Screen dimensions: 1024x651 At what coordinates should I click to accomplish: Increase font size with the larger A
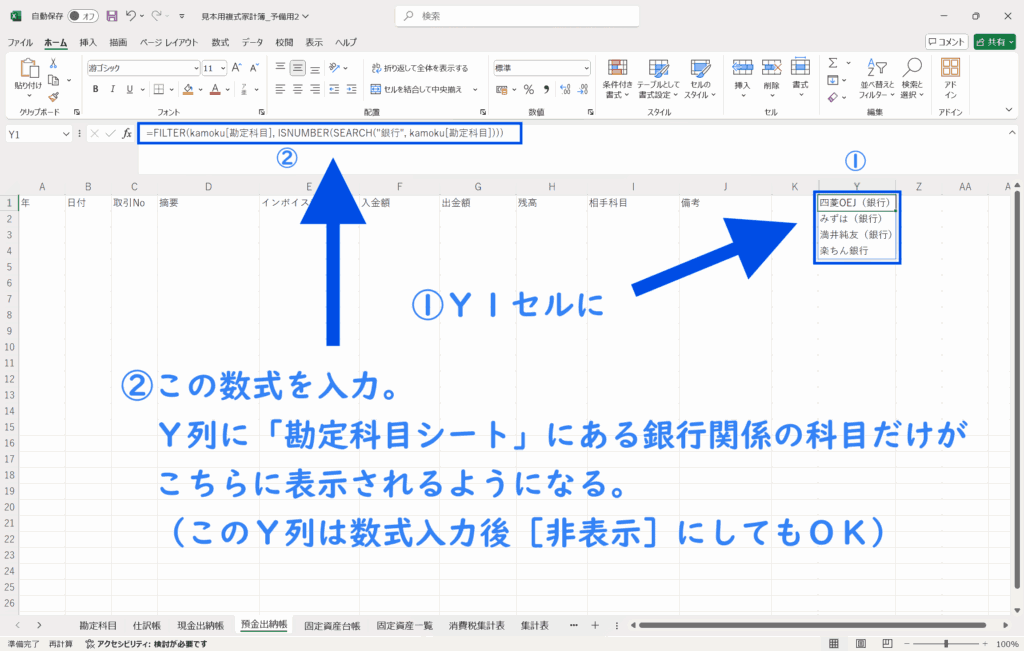(x=236, y=68)
